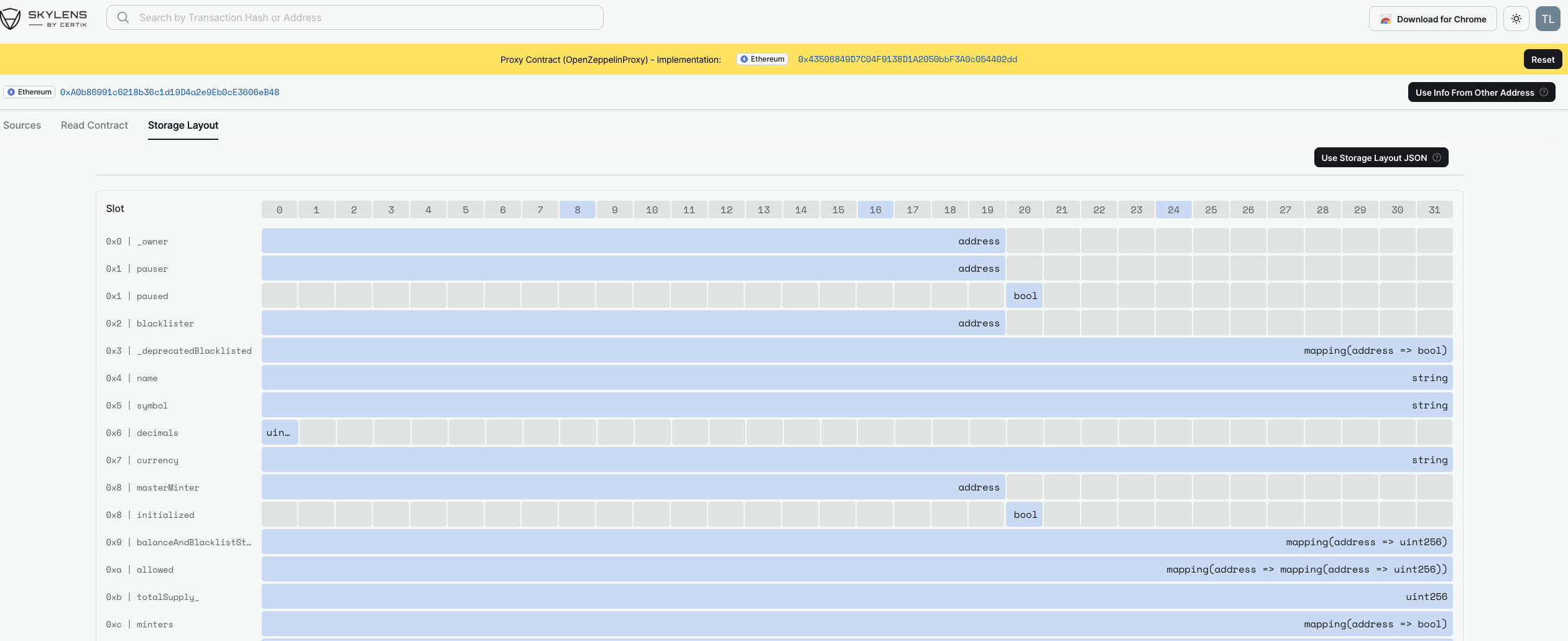This screenshot has width=1568, height=641.
Task: Click the transaction hash search field
Action: pos(354,17)
